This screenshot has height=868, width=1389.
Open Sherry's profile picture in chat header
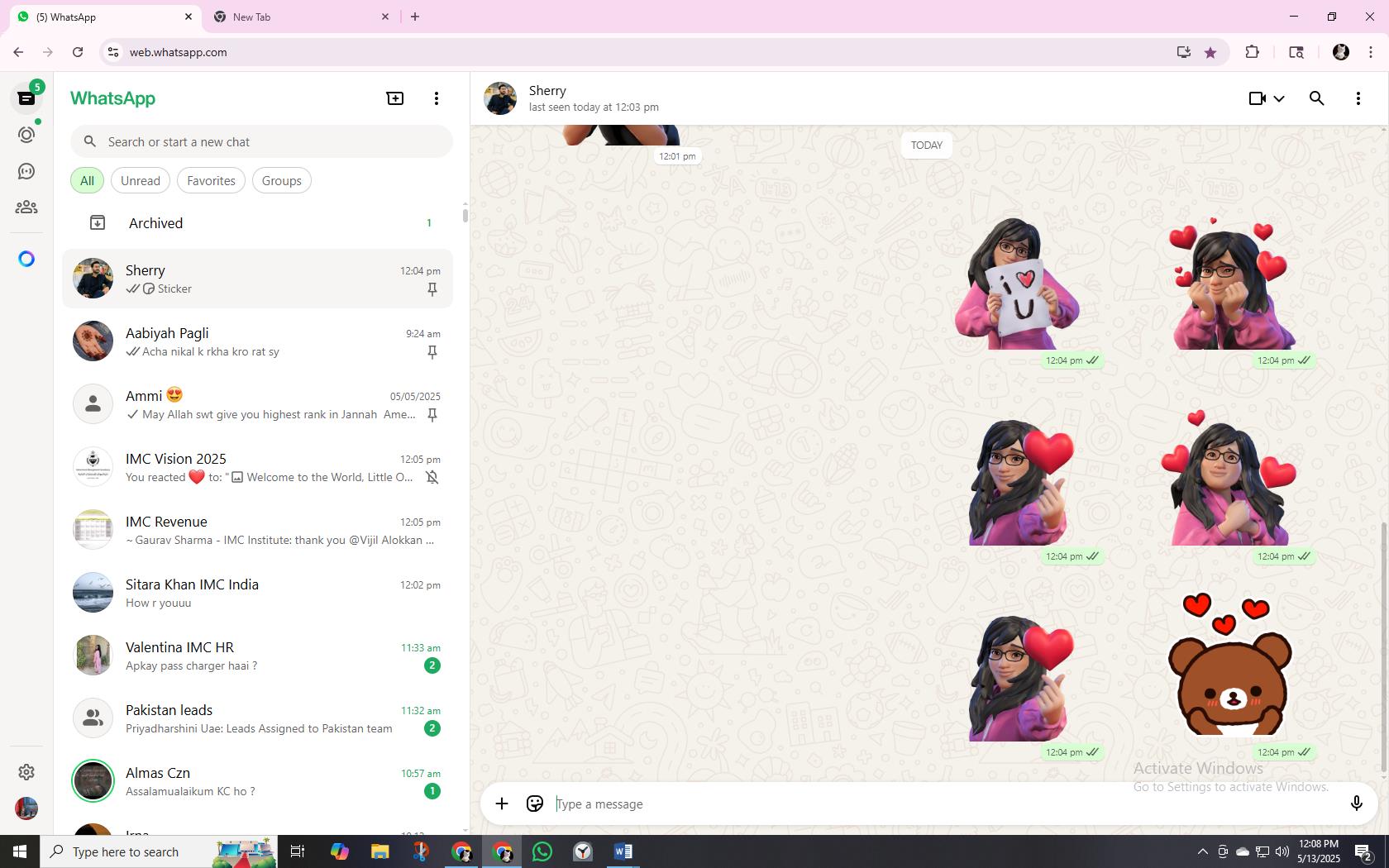[x=500, y=98]
